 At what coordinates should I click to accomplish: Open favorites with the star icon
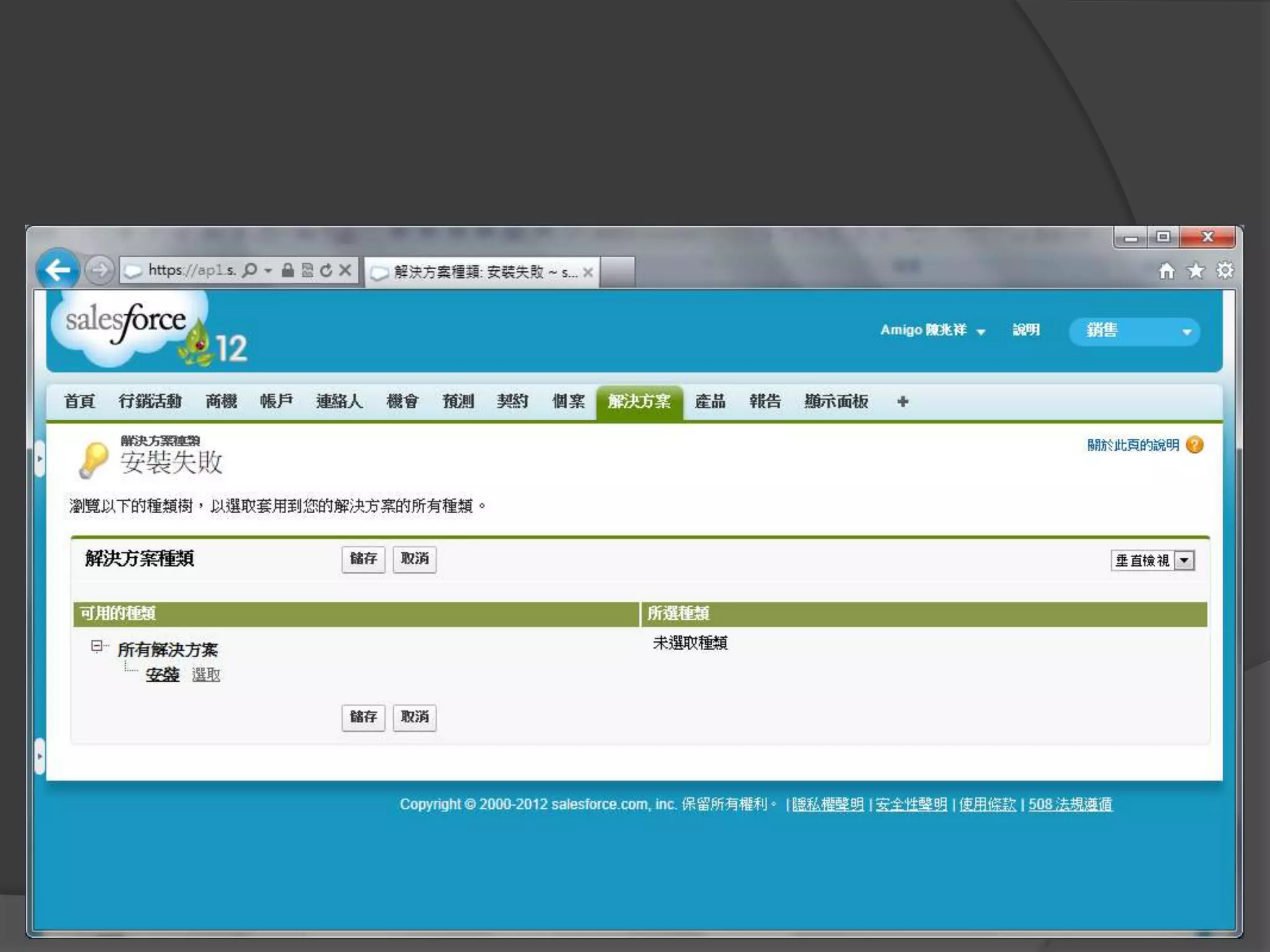point(1196,271)
